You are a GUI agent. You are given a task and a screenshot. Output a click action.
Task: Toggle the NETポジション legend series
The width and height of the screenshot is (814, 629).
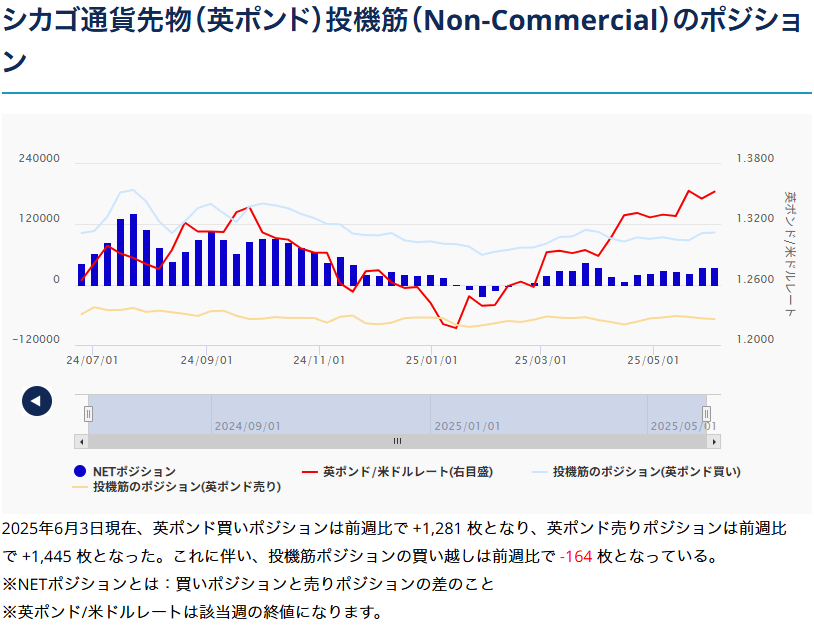pos(133,471)
